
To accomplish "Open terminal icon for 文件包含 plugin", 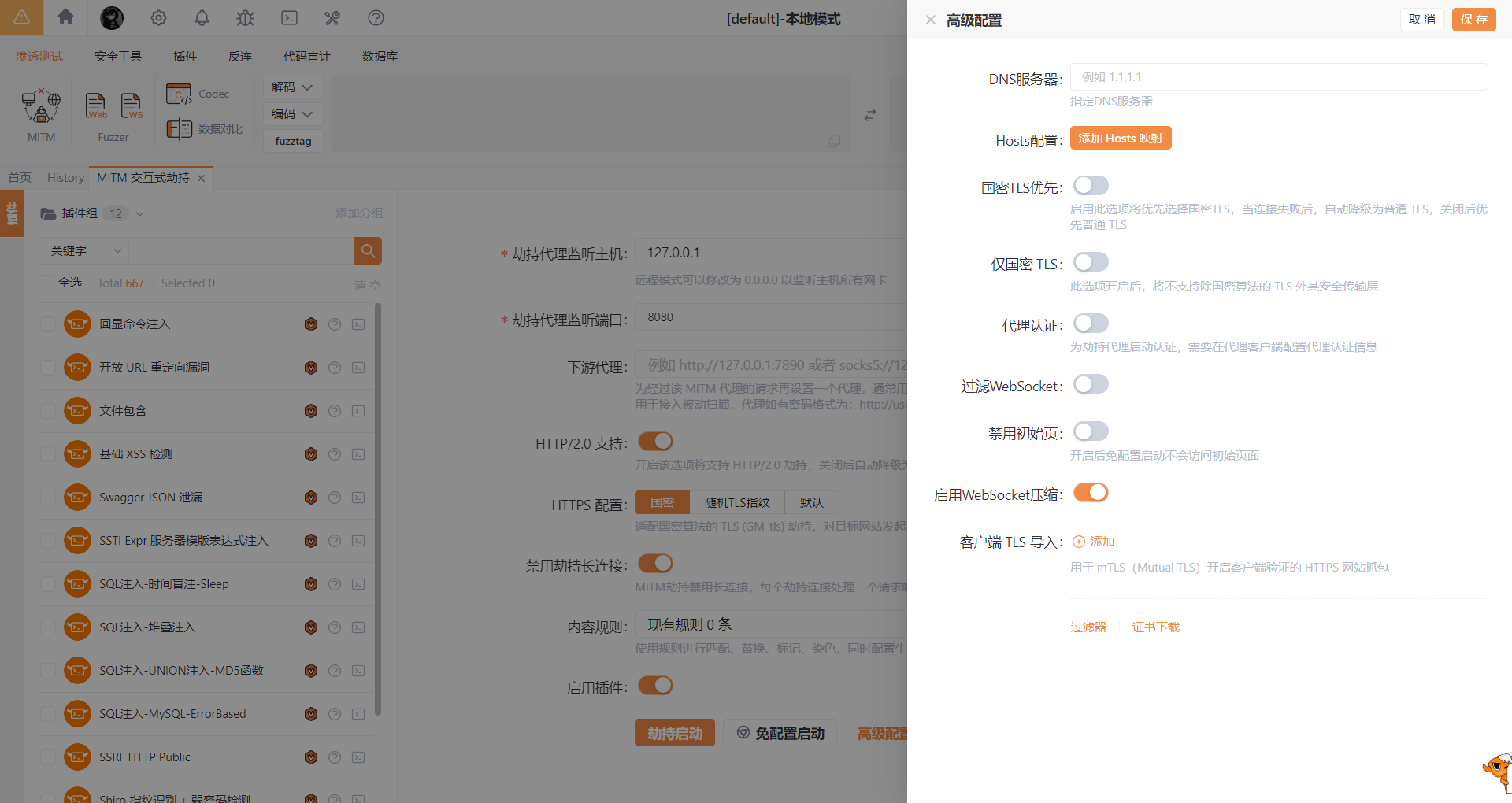I will coord(358,411).
